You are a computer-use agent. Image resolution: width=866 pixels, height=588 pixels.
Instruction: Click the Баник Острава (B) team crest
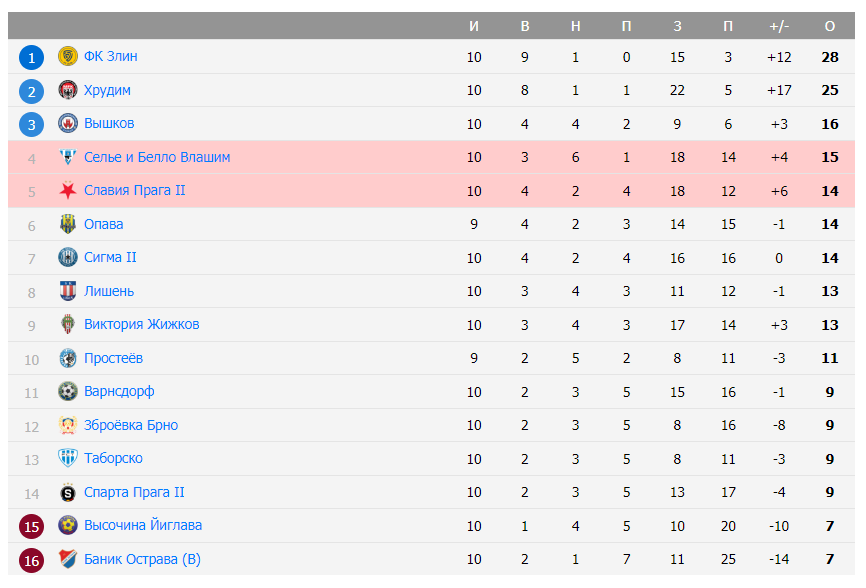[67, 560]
